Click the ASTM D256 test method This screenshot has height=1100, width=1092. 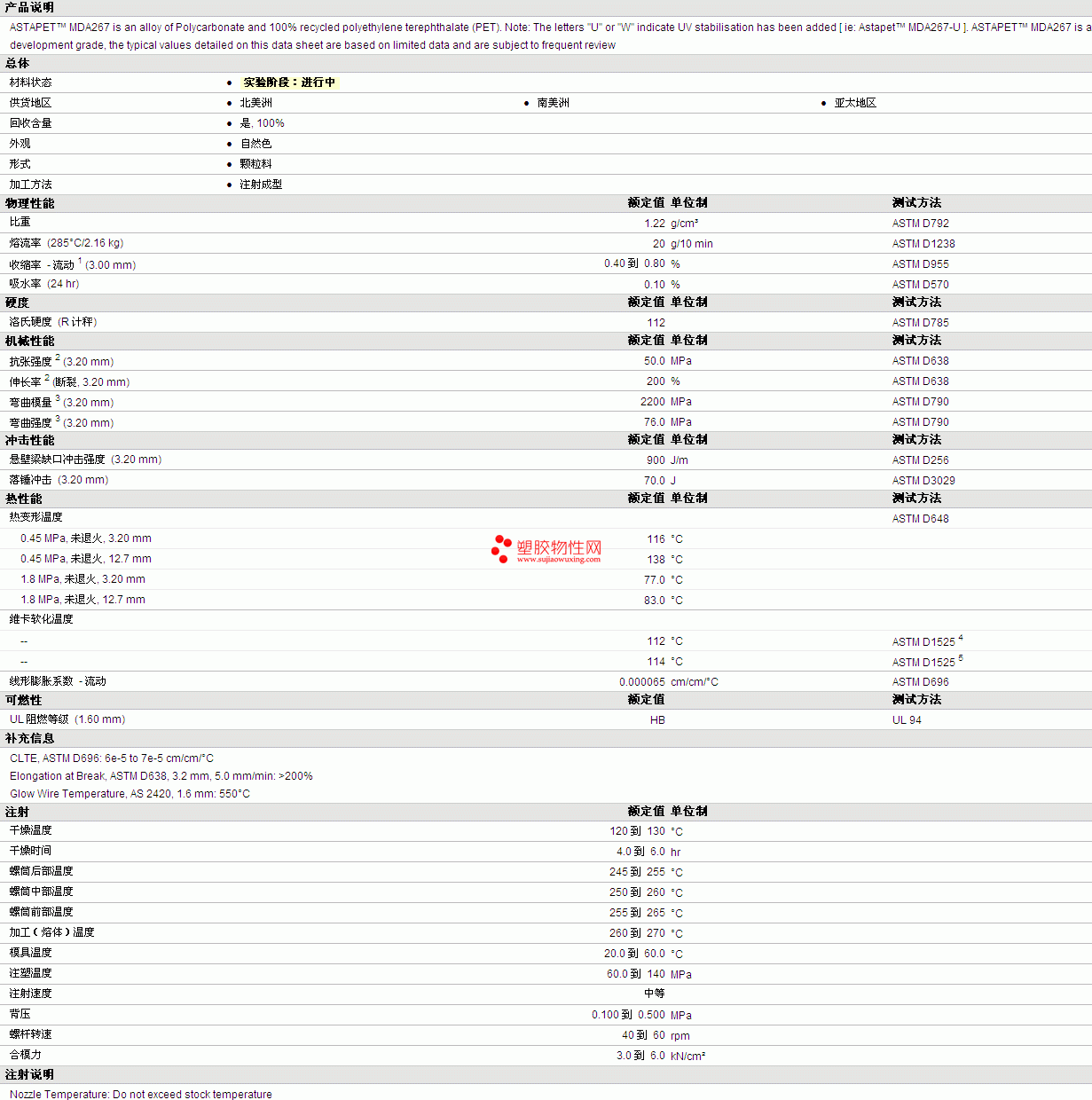(x=920, y=460)
